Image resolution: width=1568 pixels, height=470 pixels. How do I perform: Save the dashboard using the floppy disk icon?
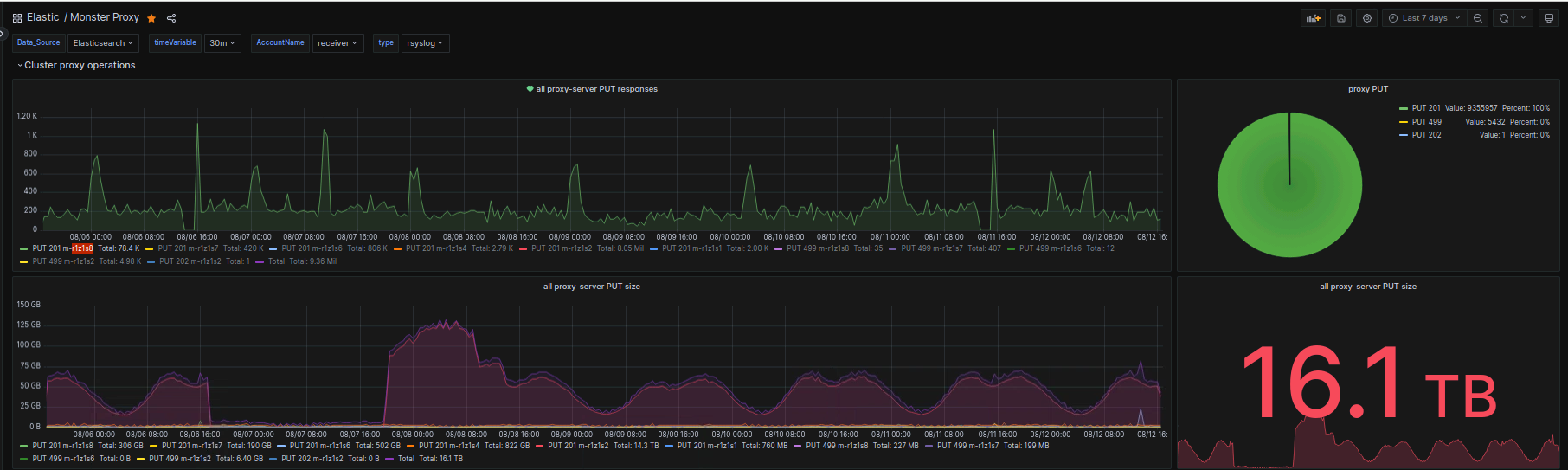[1341, 18]
